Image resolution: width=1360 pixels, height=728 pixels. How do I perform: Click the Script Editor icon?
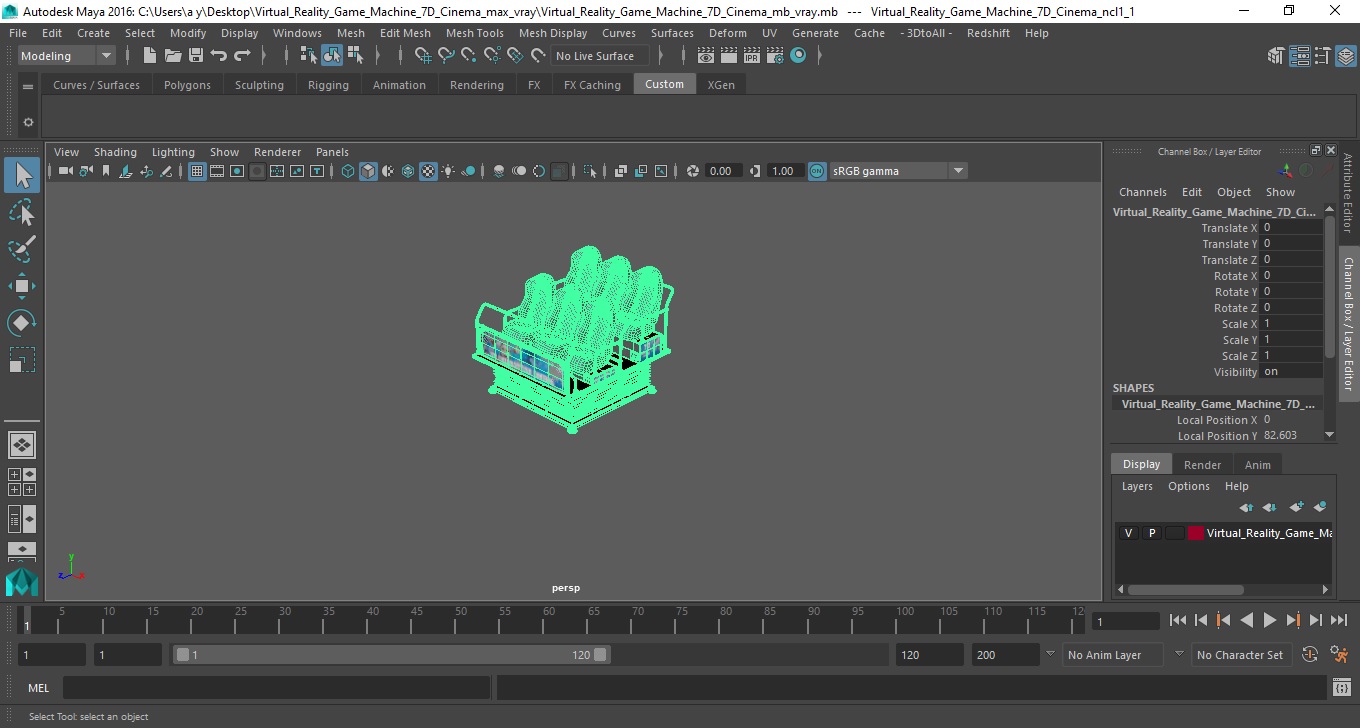click(x=1342, y=688)
